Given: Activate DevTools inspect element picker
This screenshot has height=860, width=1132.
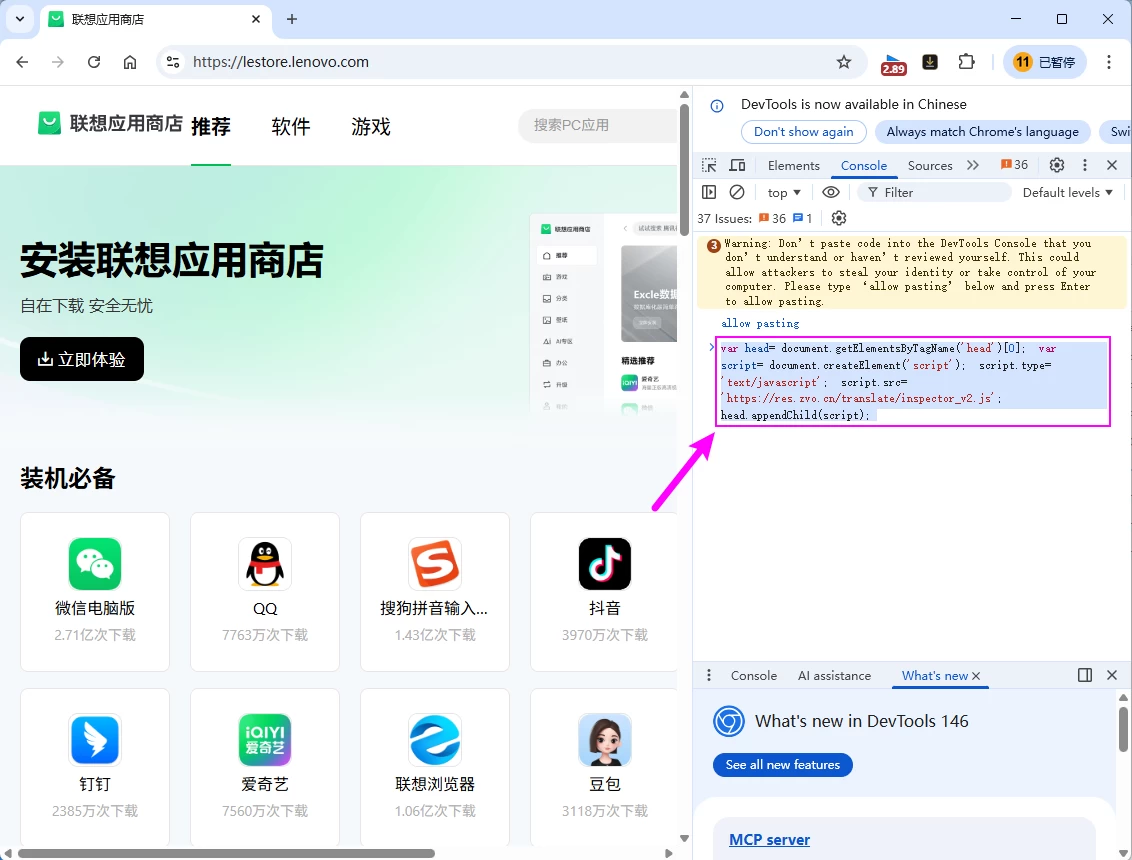Looking at the screenshot, I should [709, 165].
